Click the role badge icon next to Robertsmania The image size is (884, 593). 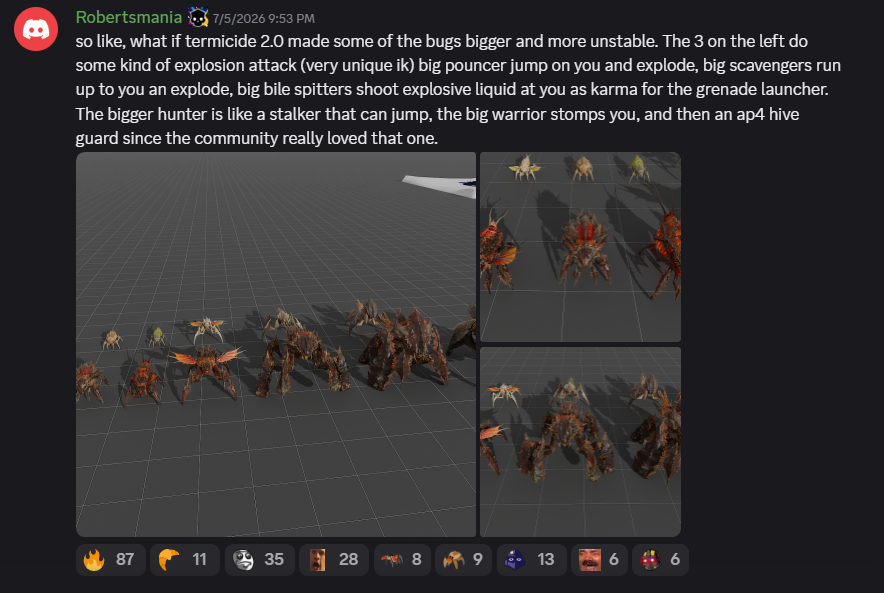click(x=198, y=18)
